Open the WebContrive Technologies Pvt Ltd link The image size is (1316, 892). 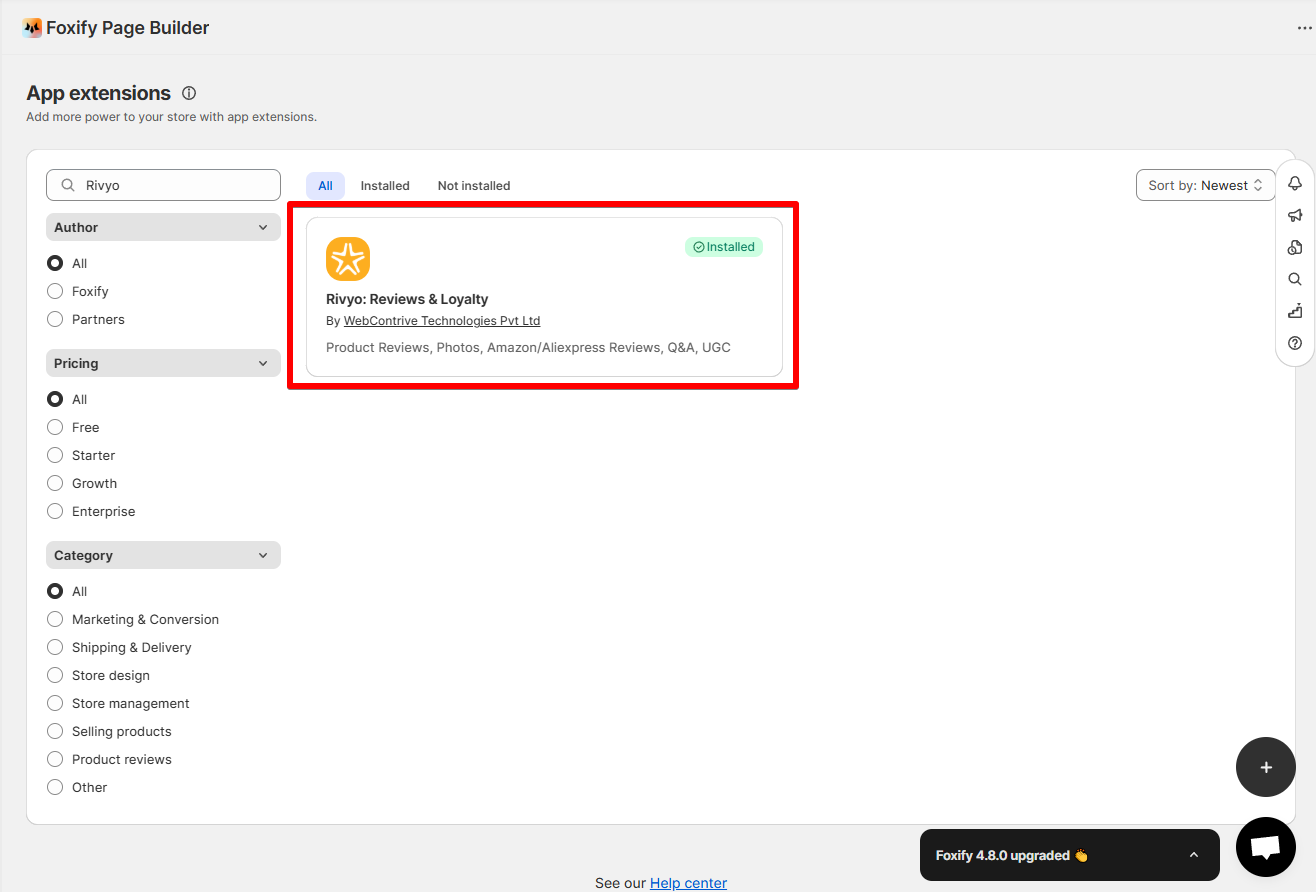point(442,321)
